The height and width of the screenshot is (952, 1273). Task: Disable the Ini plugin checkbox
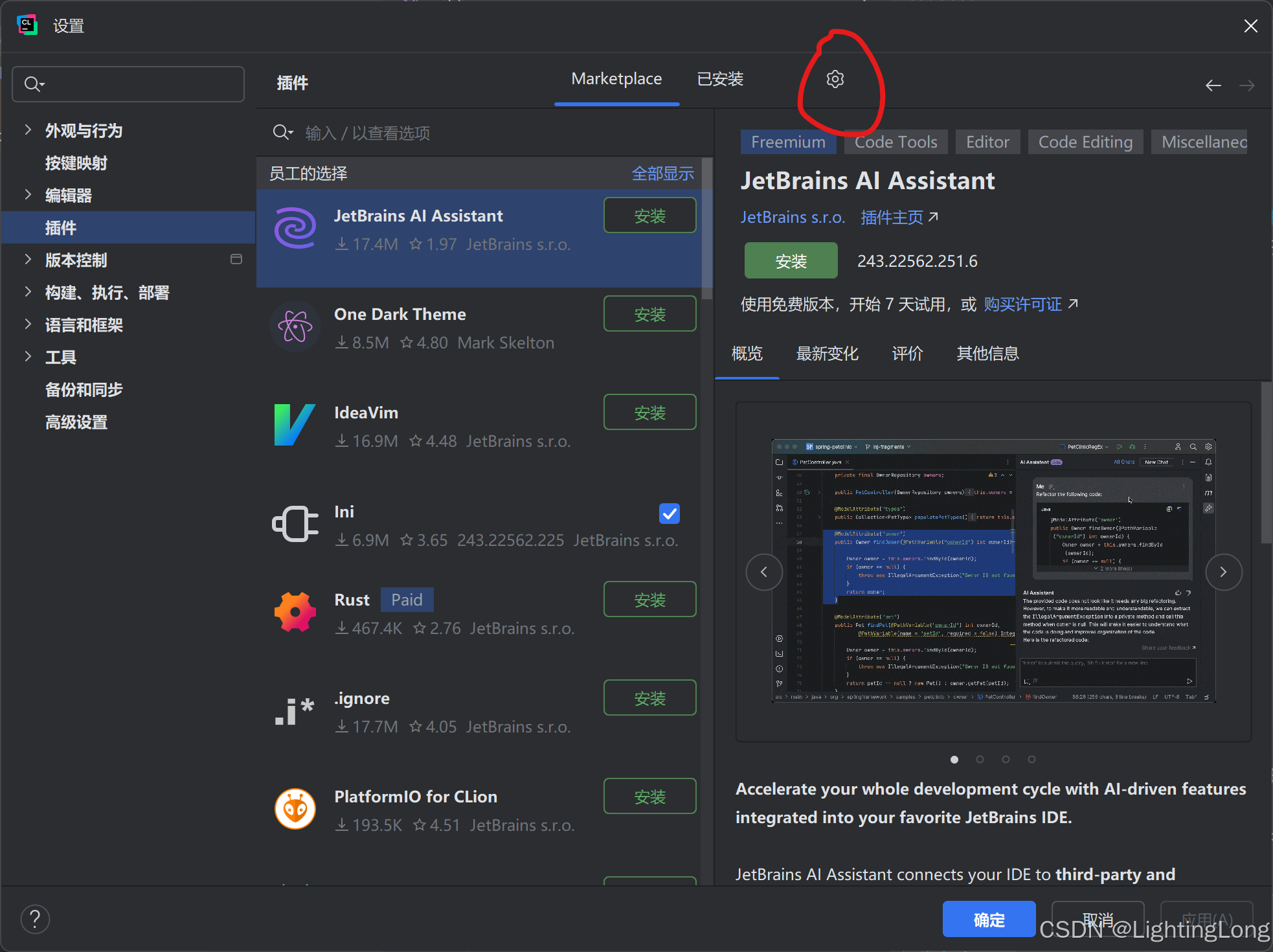pyautogui.click(x=669, y=514)
